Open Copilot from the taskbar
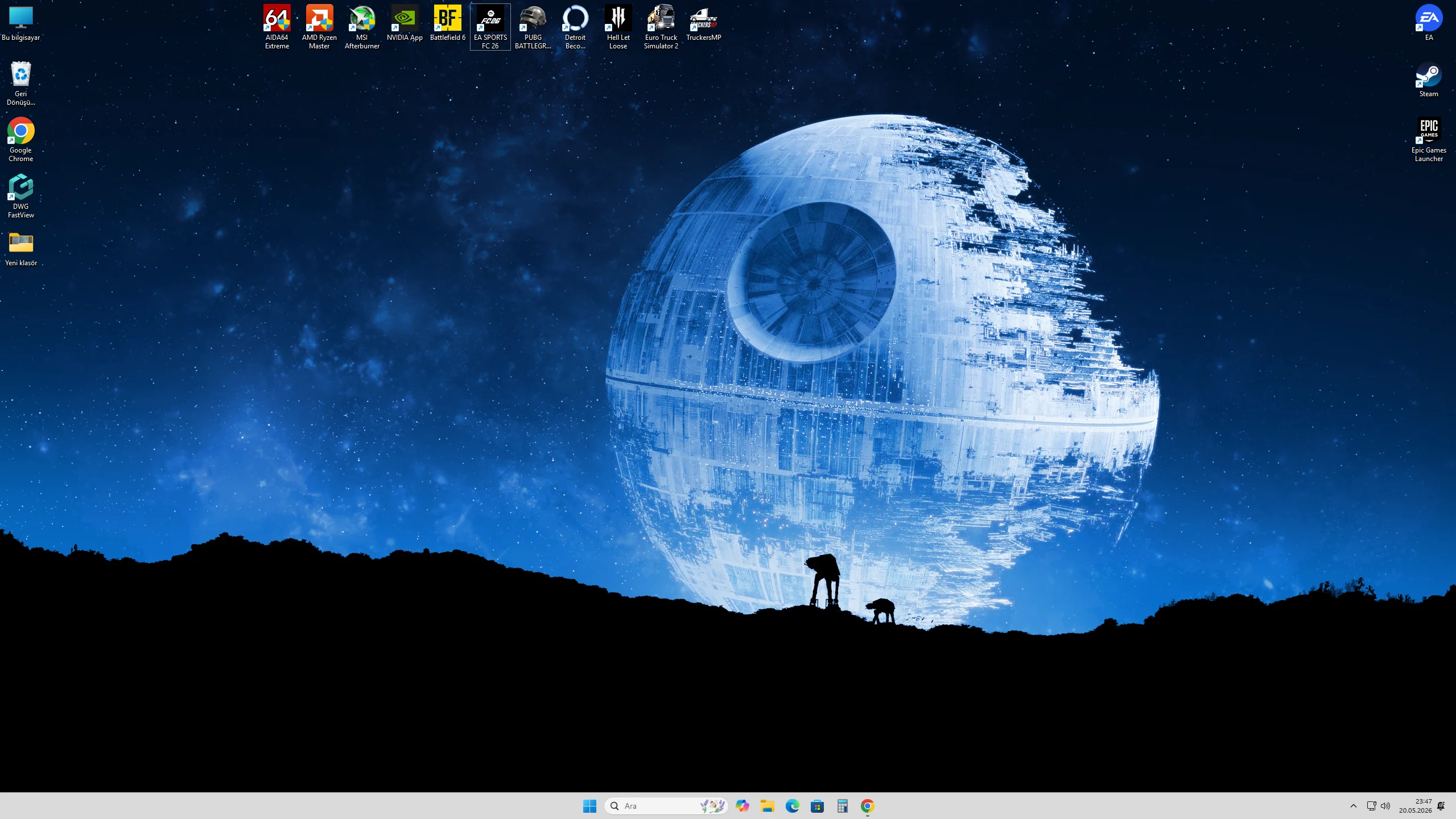Screen dimensions: 1456x819 pos(743,806)
